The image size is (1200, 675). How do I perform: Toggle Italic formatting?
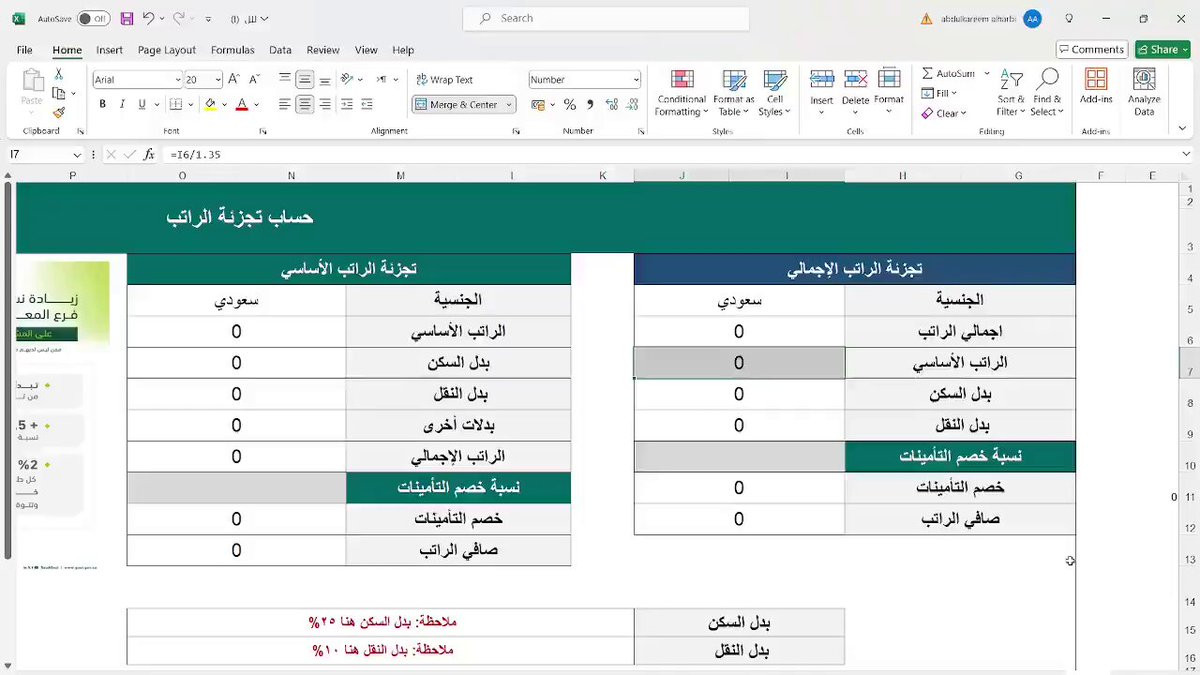click(122, 104)
